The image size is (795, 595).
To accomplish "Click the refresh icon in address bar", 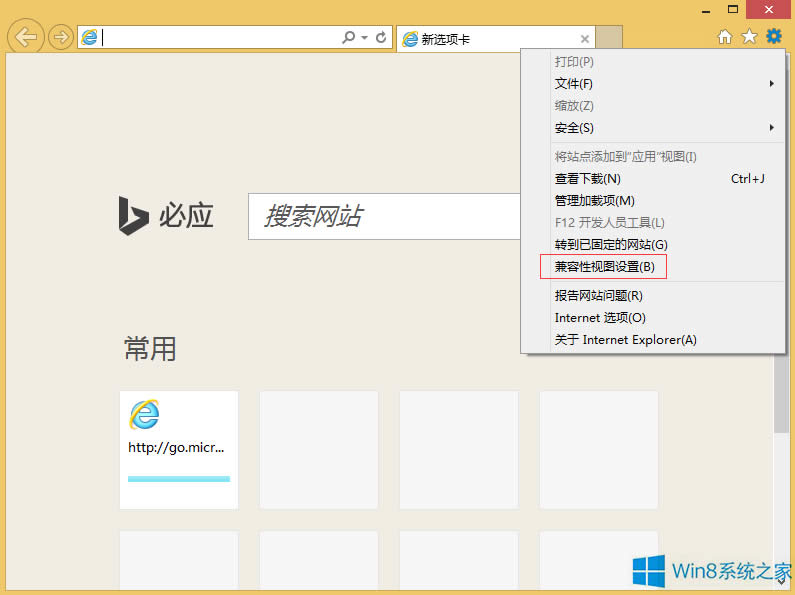I will [x=381, y=37].
